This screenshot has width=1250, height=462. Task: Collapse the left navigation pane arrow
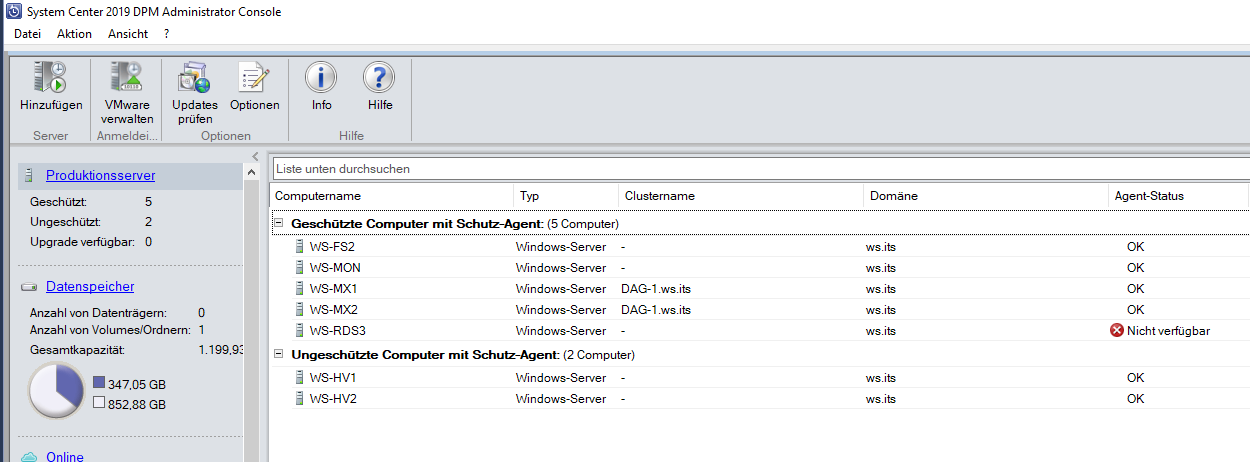pos(255,155)
